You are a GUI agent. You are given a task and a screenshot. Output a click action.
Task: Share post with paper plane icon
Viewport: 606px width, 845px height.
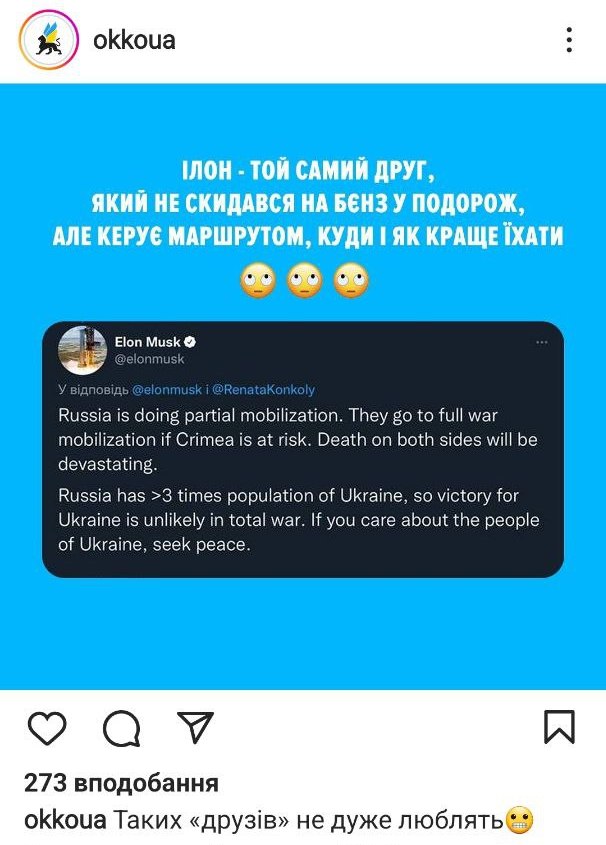(x=195, y=727)
